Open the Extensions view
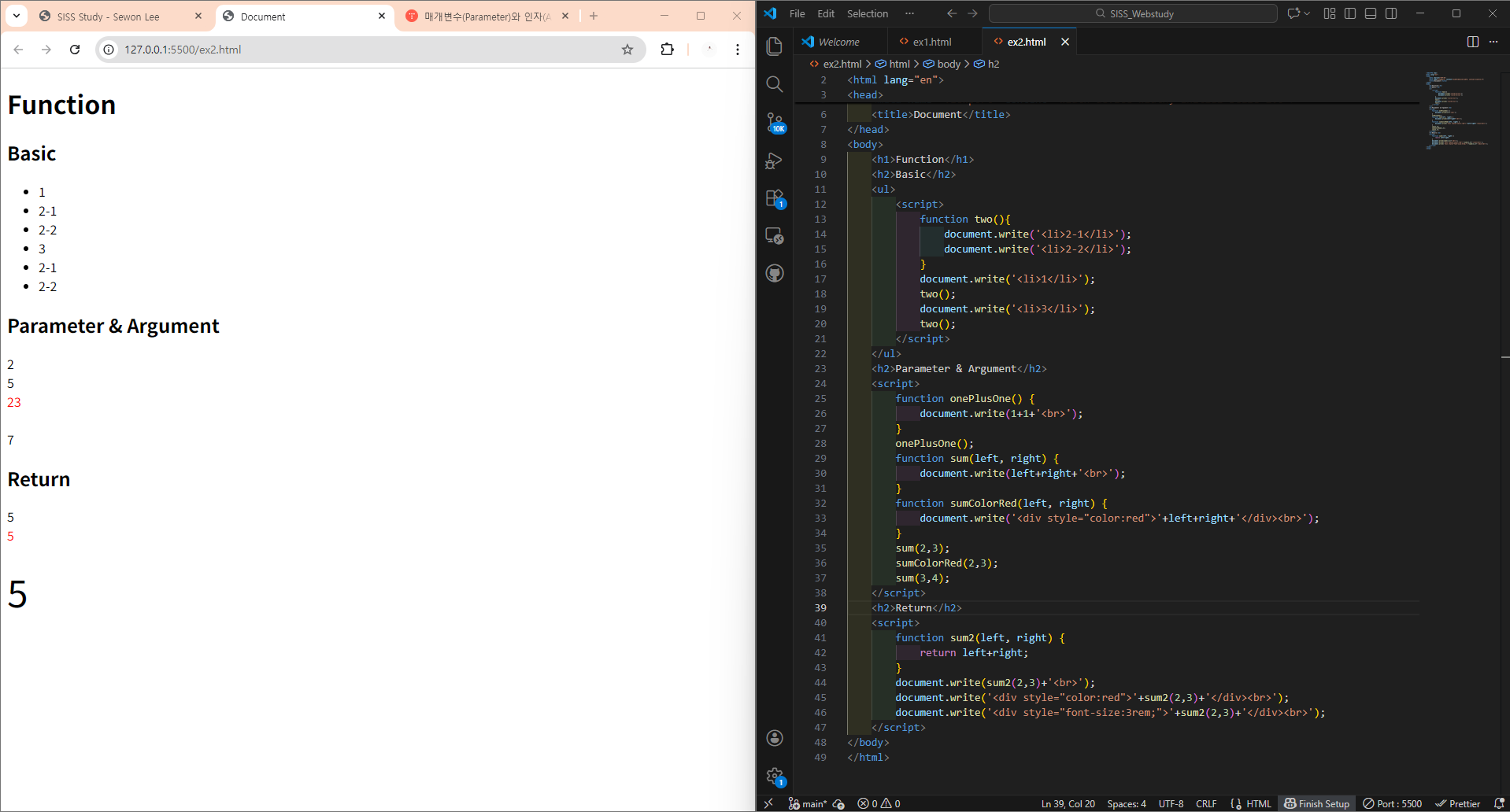 click(x=775, y=198)
